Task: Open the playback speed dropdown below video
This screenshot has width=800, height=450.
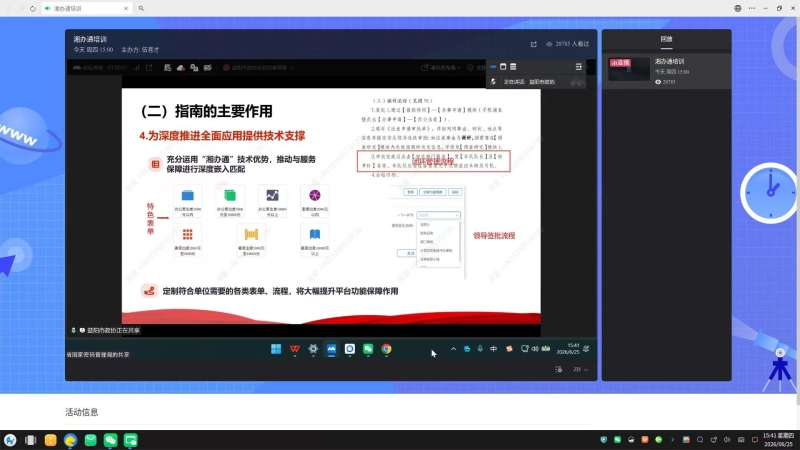Action: click(x=581, y=369)
